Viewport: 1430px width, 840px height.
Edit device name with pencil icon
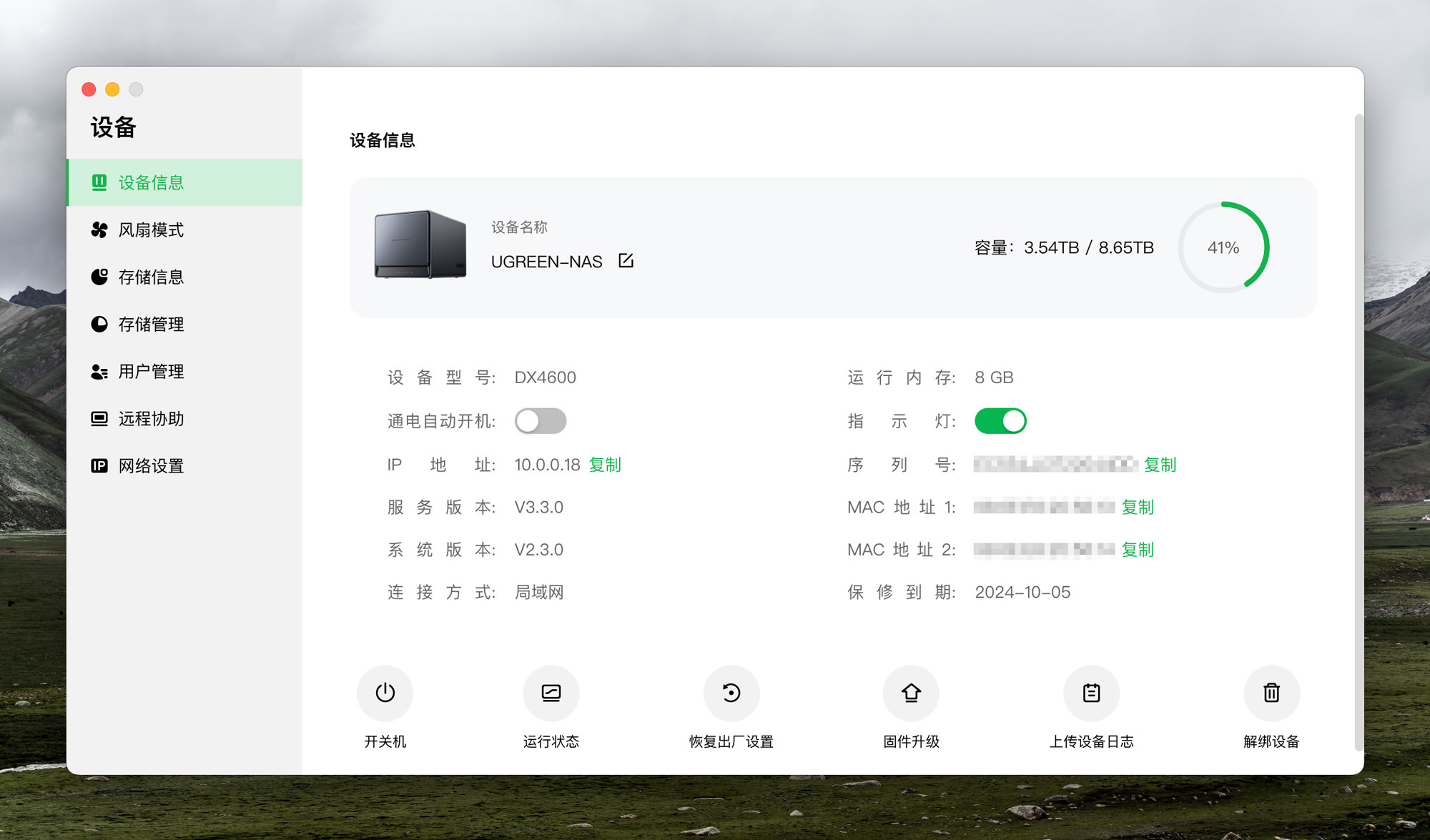(x=626, y=261)
